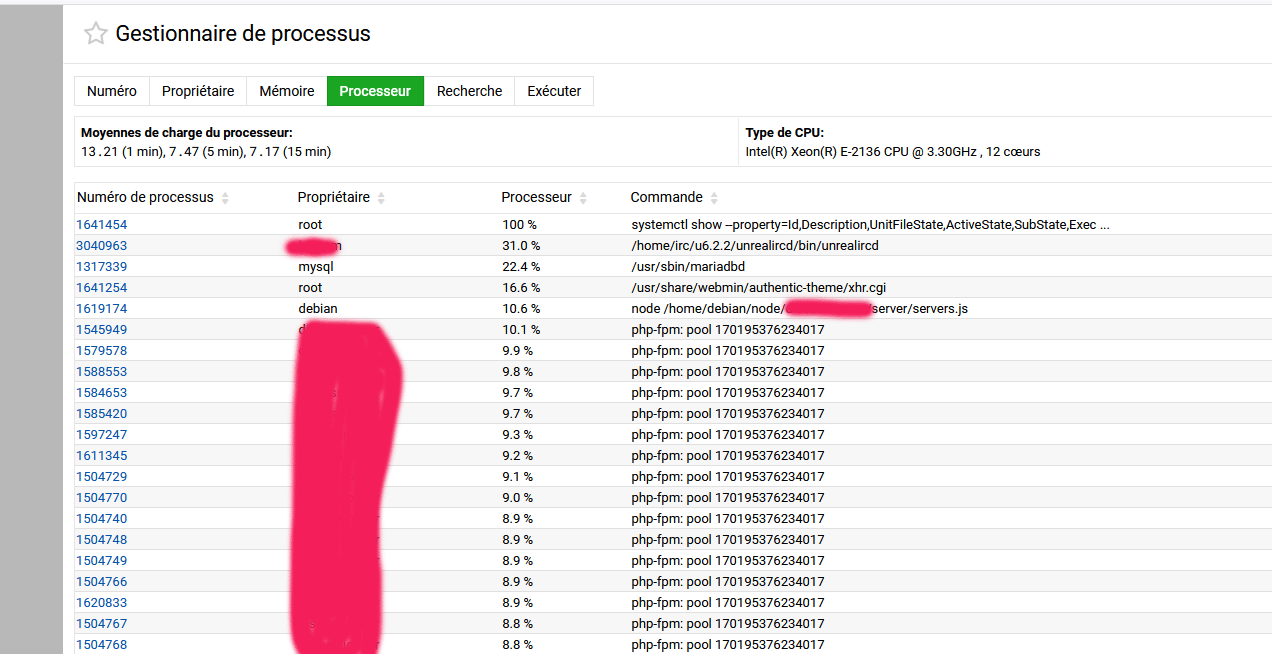Open process link 1620833
Screen dimensions: 1272x654
click(102, 603)
